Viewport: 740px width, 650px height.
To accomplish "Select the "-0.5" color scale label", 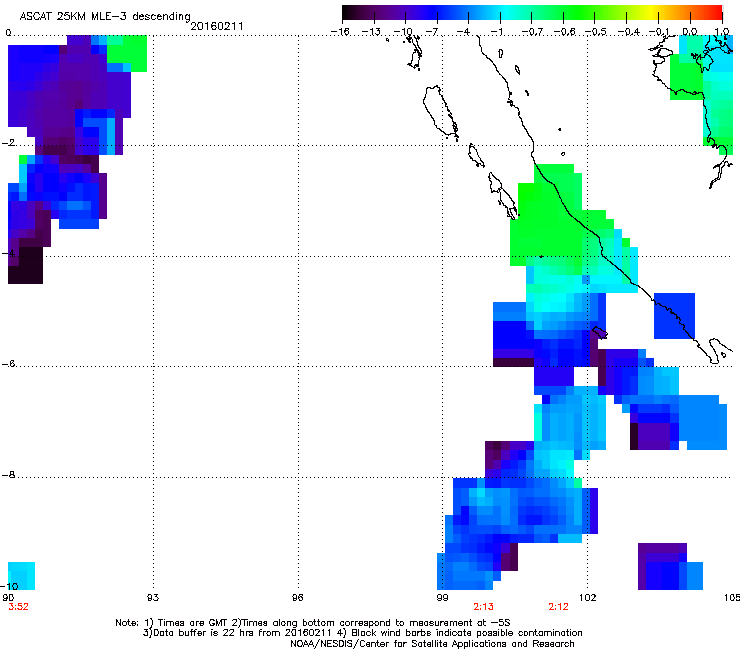I will pyautogui.click(x=596, y=32).
